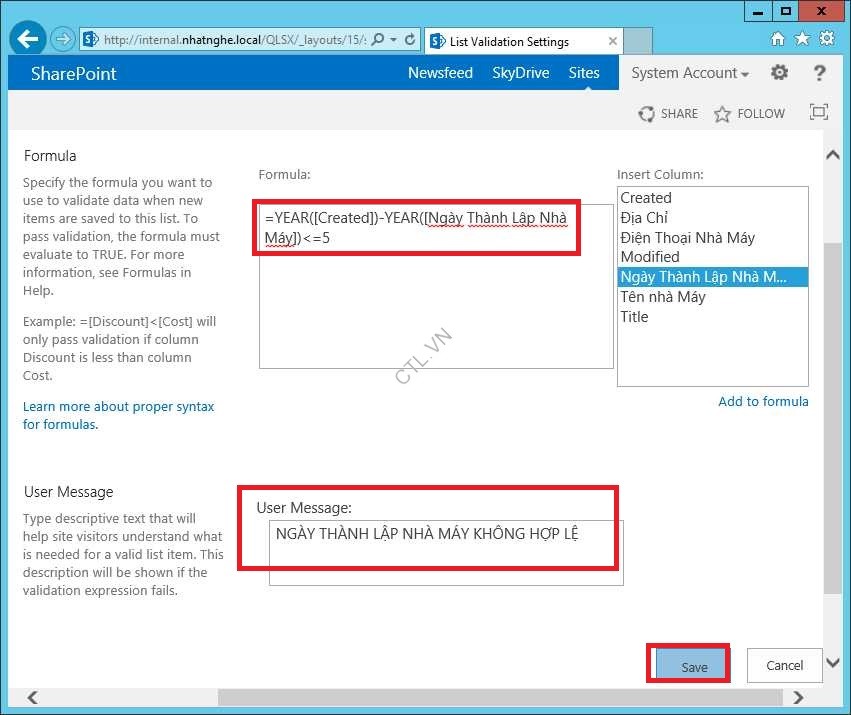Image resolution: width=851 pixels, height=715 pixels.
Task: Click the browser Forward arrow button
Action: [x=64, y=40]
